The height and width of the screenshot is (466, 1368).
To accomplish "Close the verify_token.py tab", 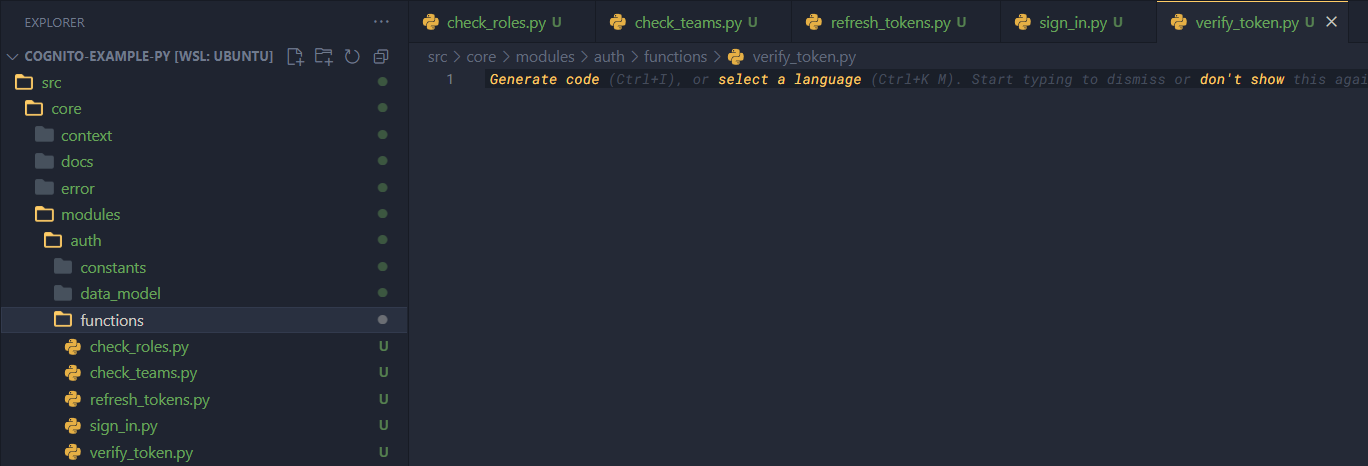I will pos(1331,22).
